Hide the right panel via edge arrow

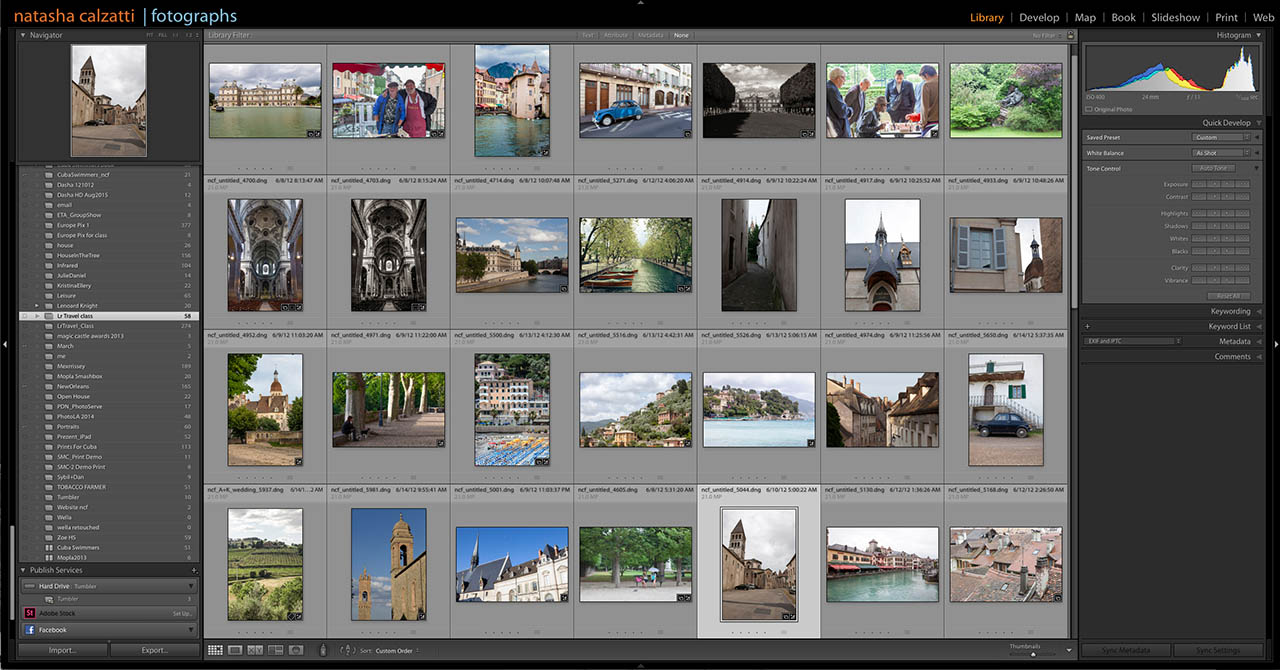click(x=1275, y=343)
